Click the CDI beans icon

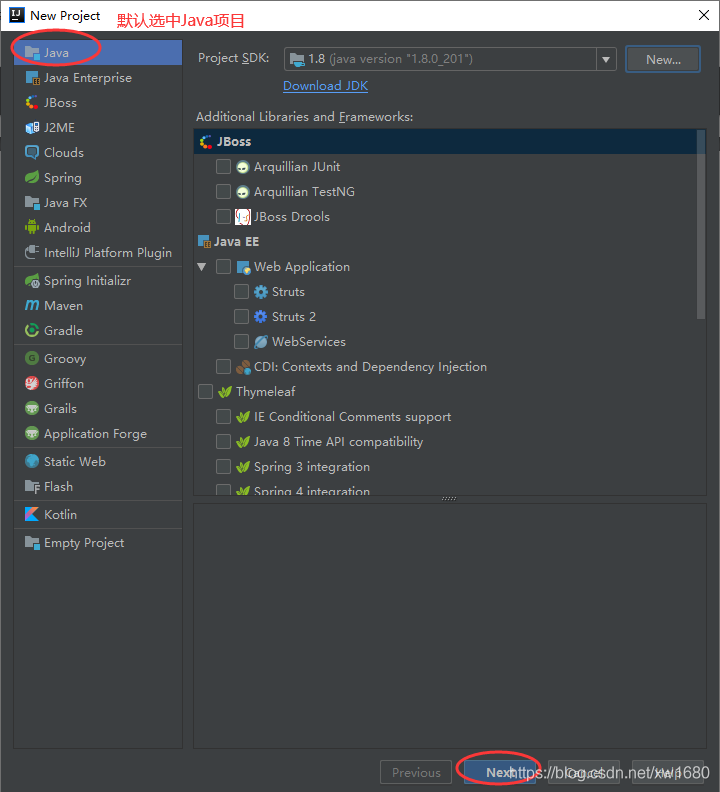[x=243, y=367]
